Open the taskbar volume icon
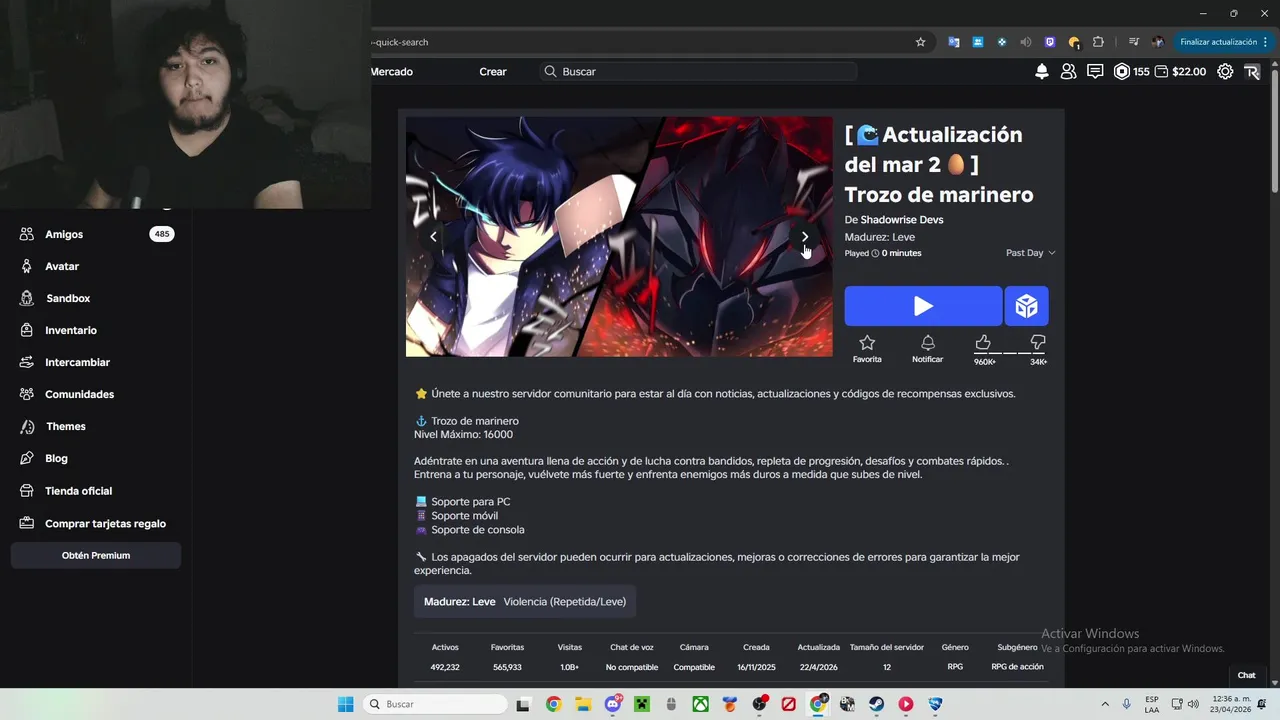The image size is (1280, 720). (1193, 704)
